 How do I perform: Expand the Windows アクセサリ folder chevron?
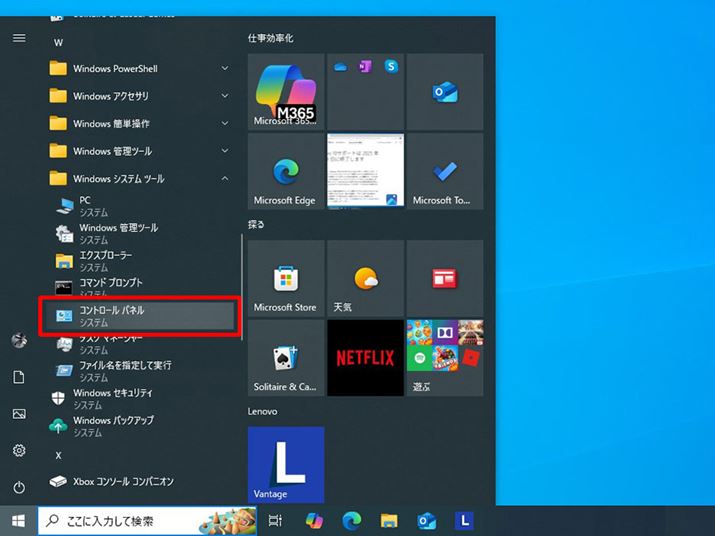pyautogui.click(x=225, y=96)
